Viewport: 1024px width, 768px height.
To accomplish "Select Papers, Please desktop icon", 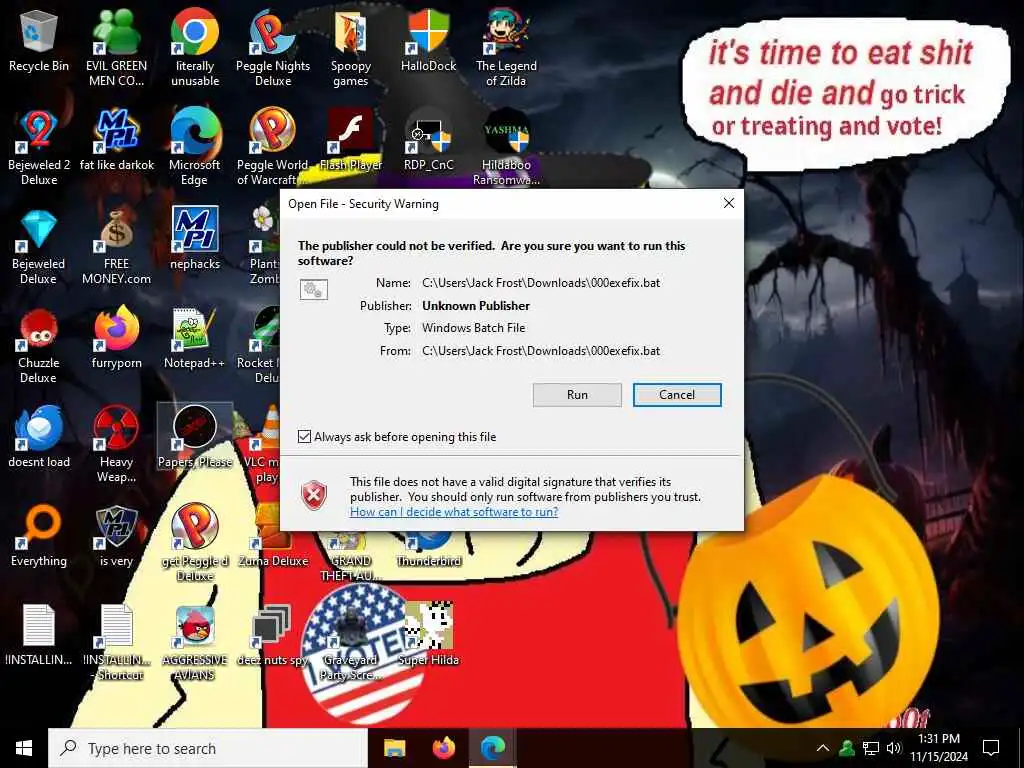I will [x=195, y=436].
